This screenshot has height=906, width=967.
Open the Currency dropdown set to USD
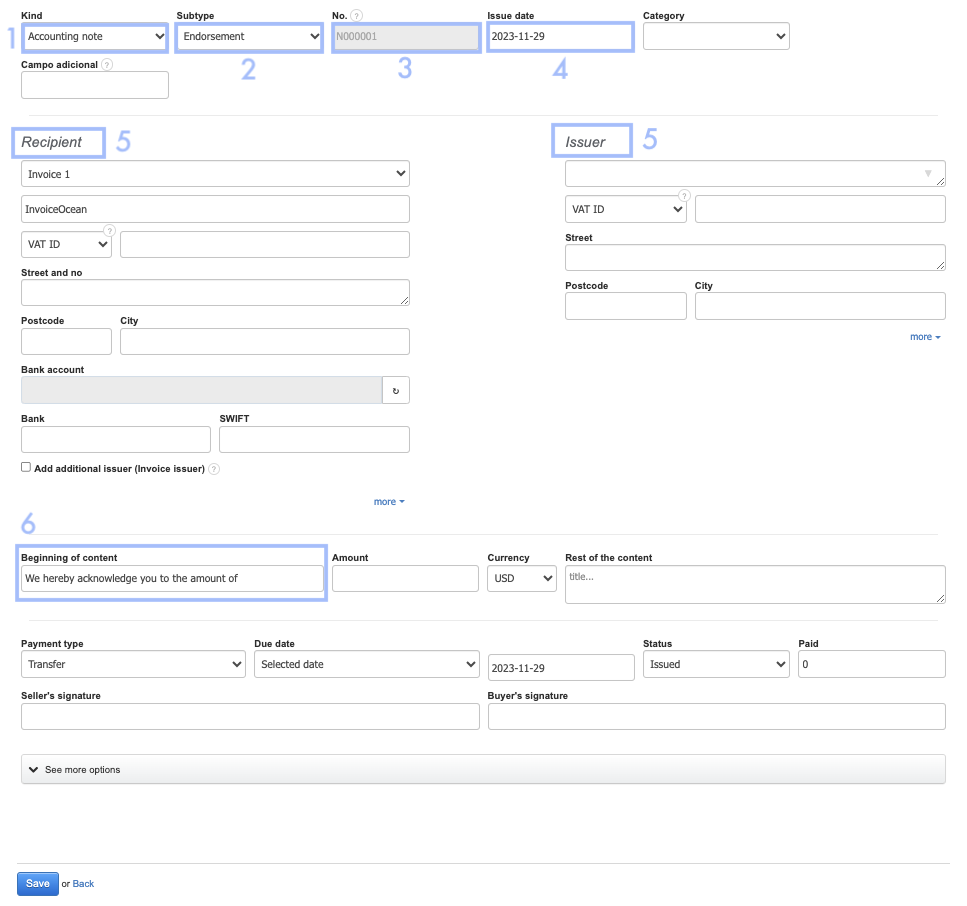pos(521,578)
